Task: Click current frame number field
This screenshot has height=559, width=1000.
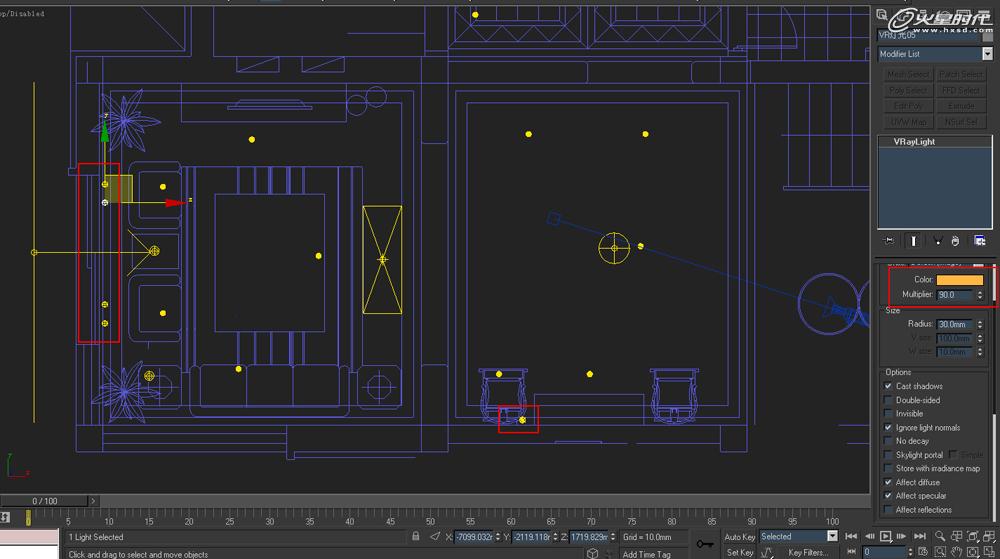Action: coord(885,552)
